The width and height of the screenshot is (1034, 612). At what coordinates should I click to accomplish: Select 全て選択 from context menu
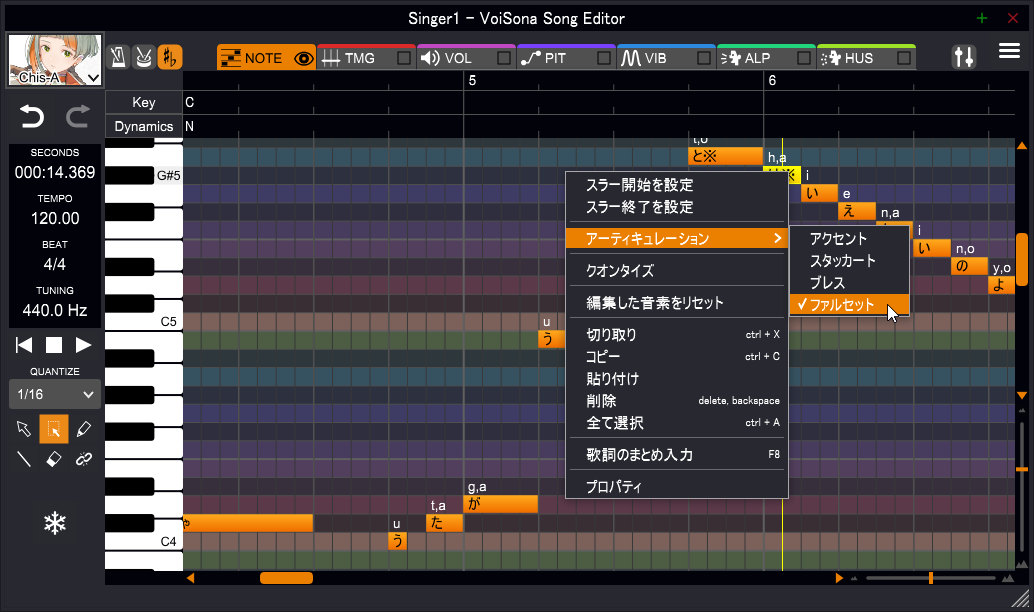click(677, 422)
